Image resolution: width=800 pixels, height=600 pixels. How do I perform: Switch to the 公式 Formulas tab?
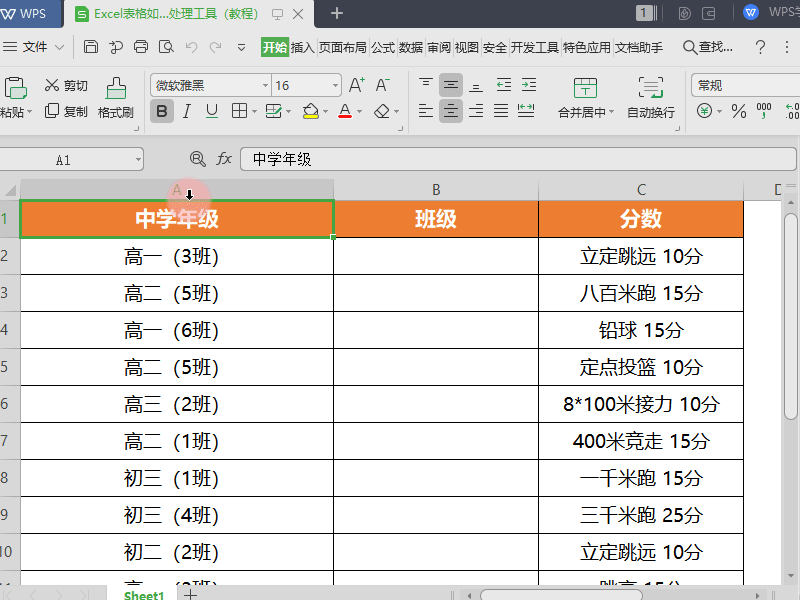pyautogui.click(x=383, y=47)
